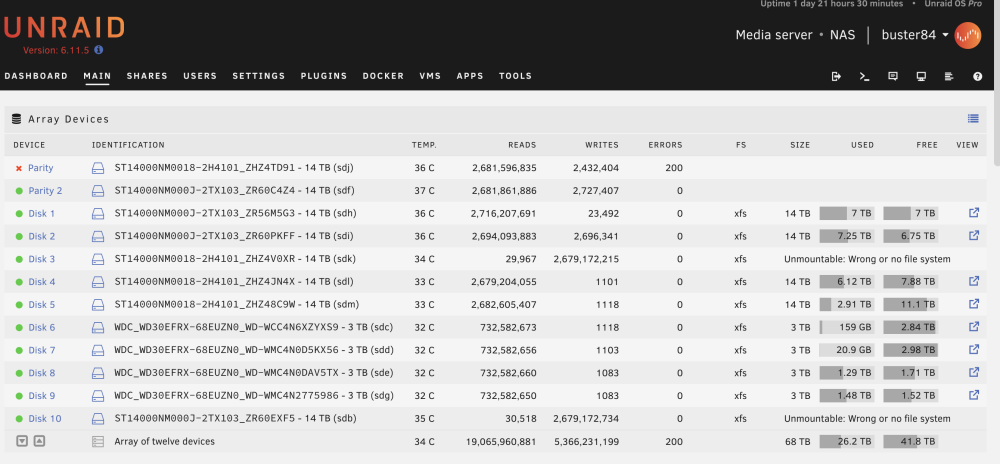Click the Logout icon in header
This screenshot has height=464, width=1000.
pos(836,76)
